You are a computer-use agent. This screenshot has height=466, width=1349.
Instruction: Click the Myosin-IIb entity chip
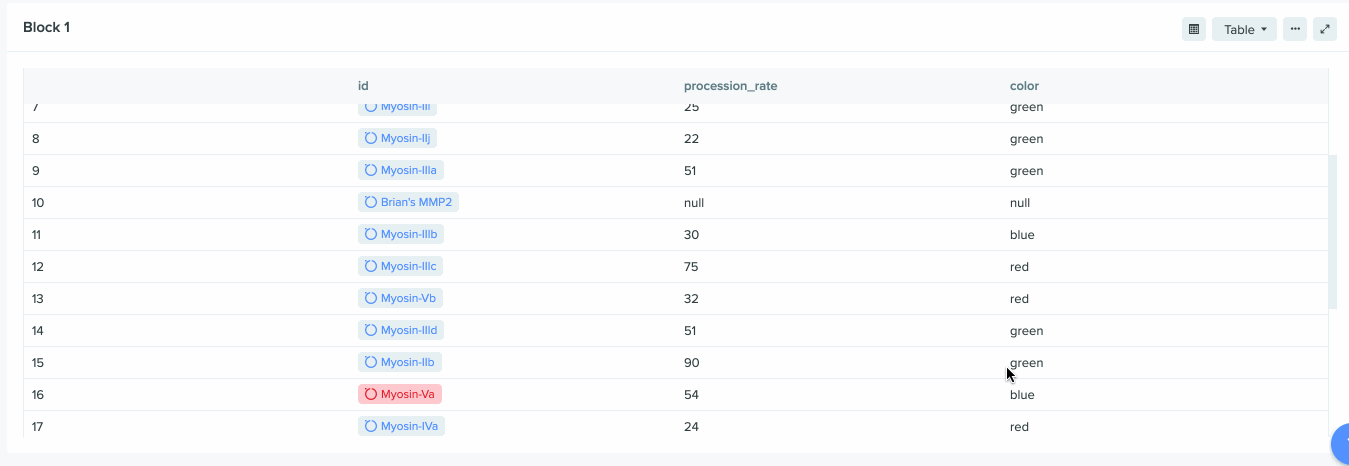tap(400, 362)
